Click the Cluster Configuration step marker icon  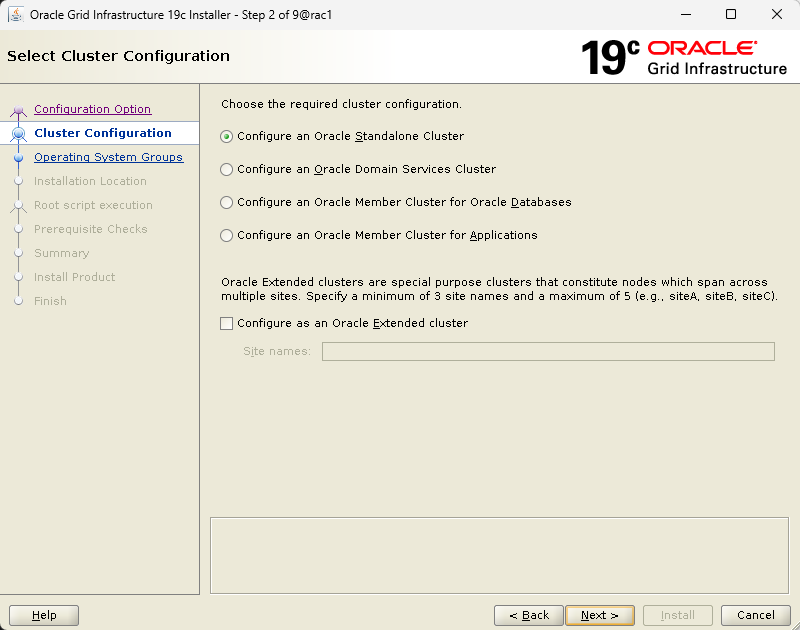18,134
